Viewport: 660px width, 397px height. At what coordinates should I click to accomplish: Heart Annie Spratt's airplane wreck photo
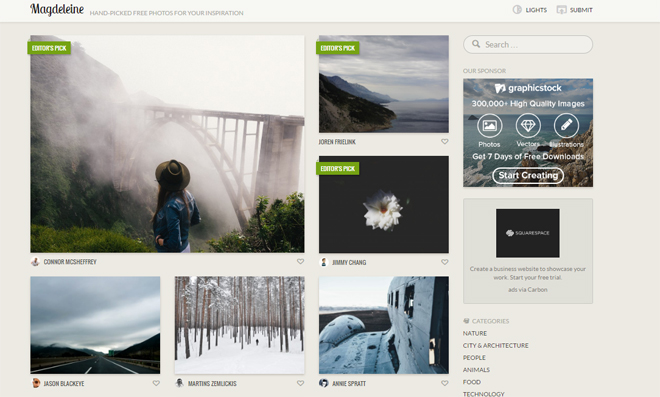(444, 383)
